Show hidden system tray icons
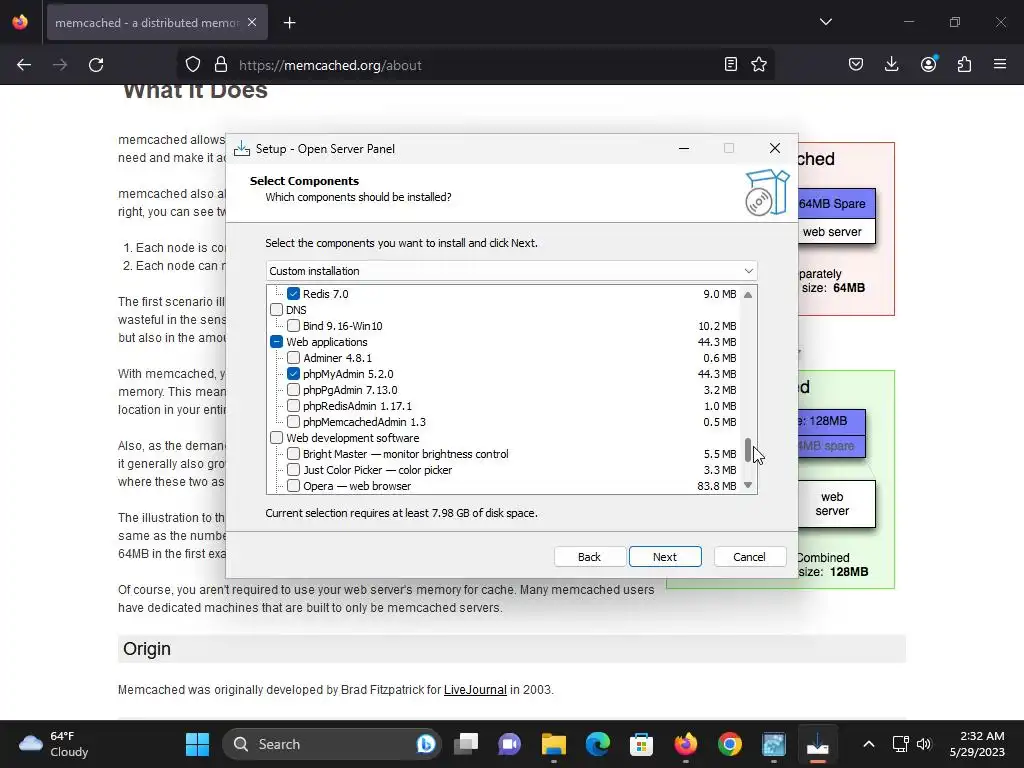The height and width of the screenshot is (768, 1024). (x=869, y=744)
